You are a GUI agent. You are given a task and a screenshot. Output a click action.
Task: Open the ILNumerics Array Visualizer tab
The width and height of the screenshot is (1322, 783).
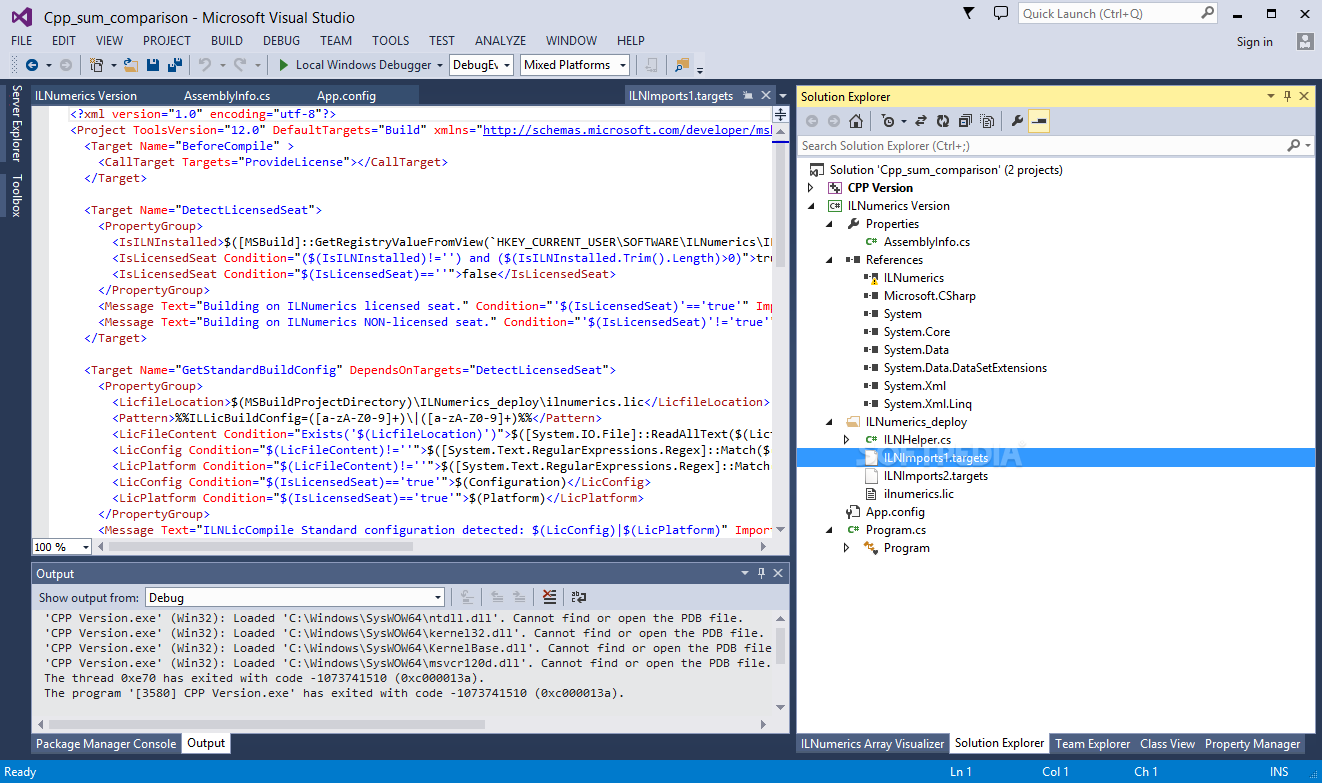(873, 744)
